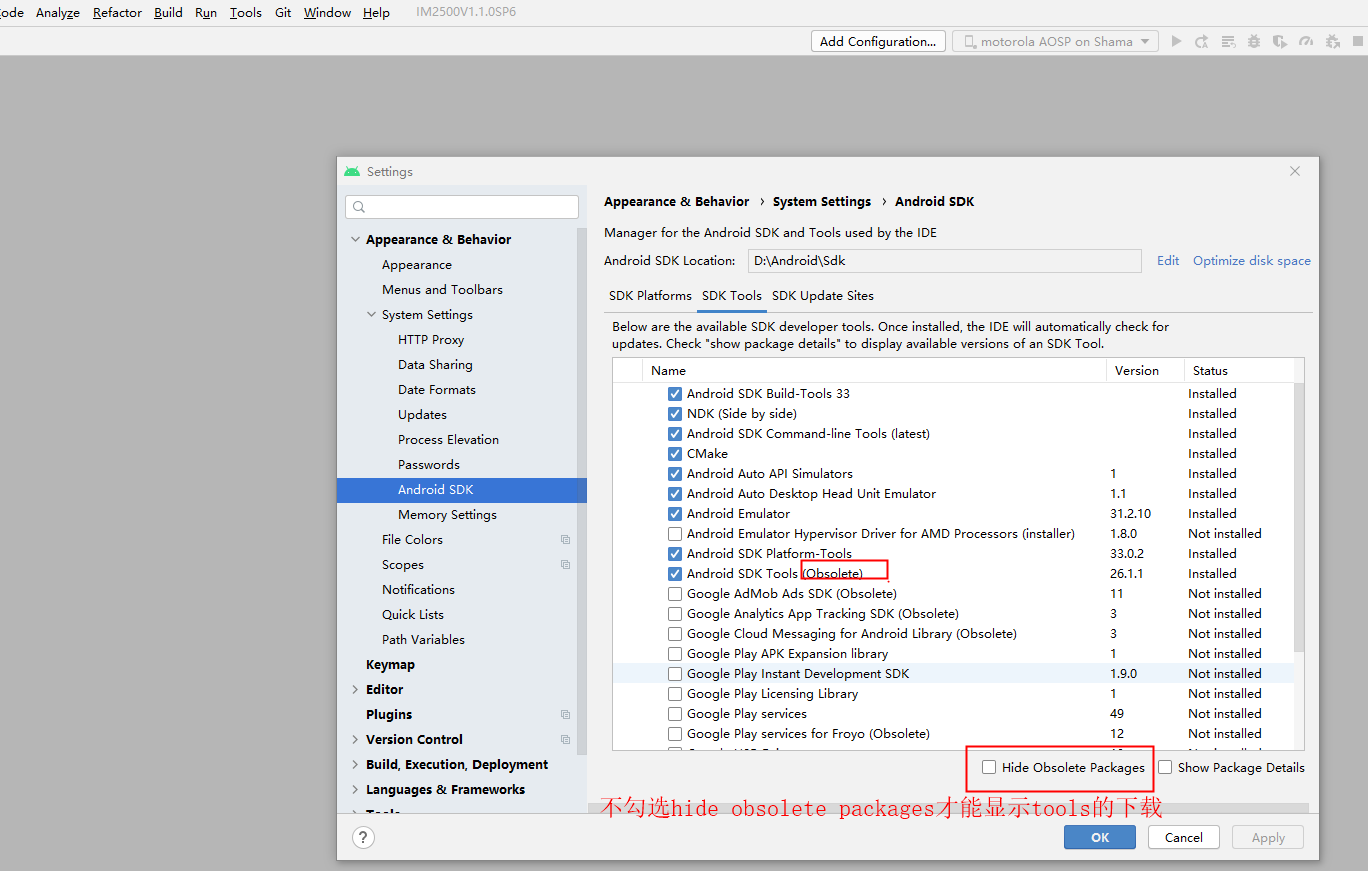Click the Edit link for SDK location
Image resolution: width=1368 pixels, height=871 pixels.
pyautogui.click(x=1168, y=261)
